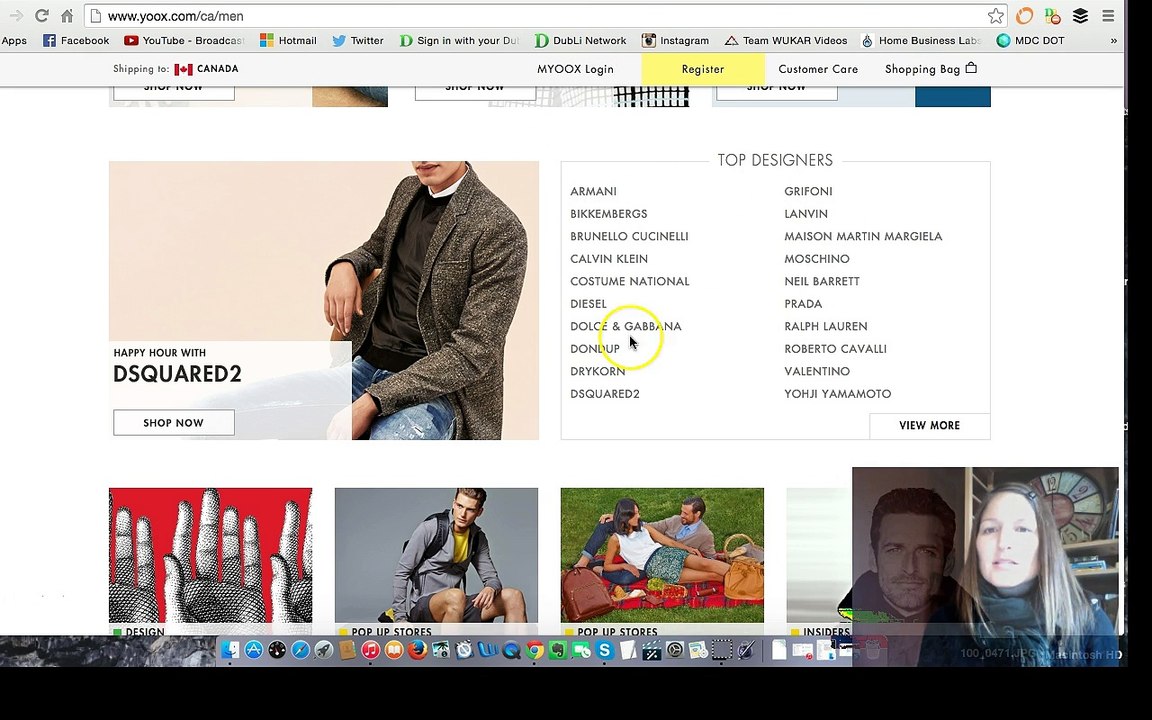This screenshot has width=1152, height=720.
Task: Click the address bar URL field
Action: coord(544,15)
